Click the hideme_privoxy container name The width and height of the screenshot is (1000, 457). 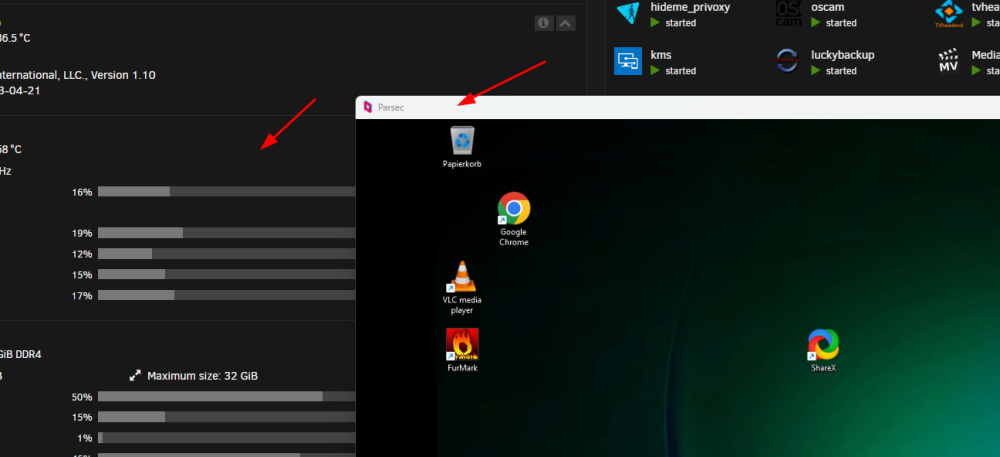(x=690, y=8)
